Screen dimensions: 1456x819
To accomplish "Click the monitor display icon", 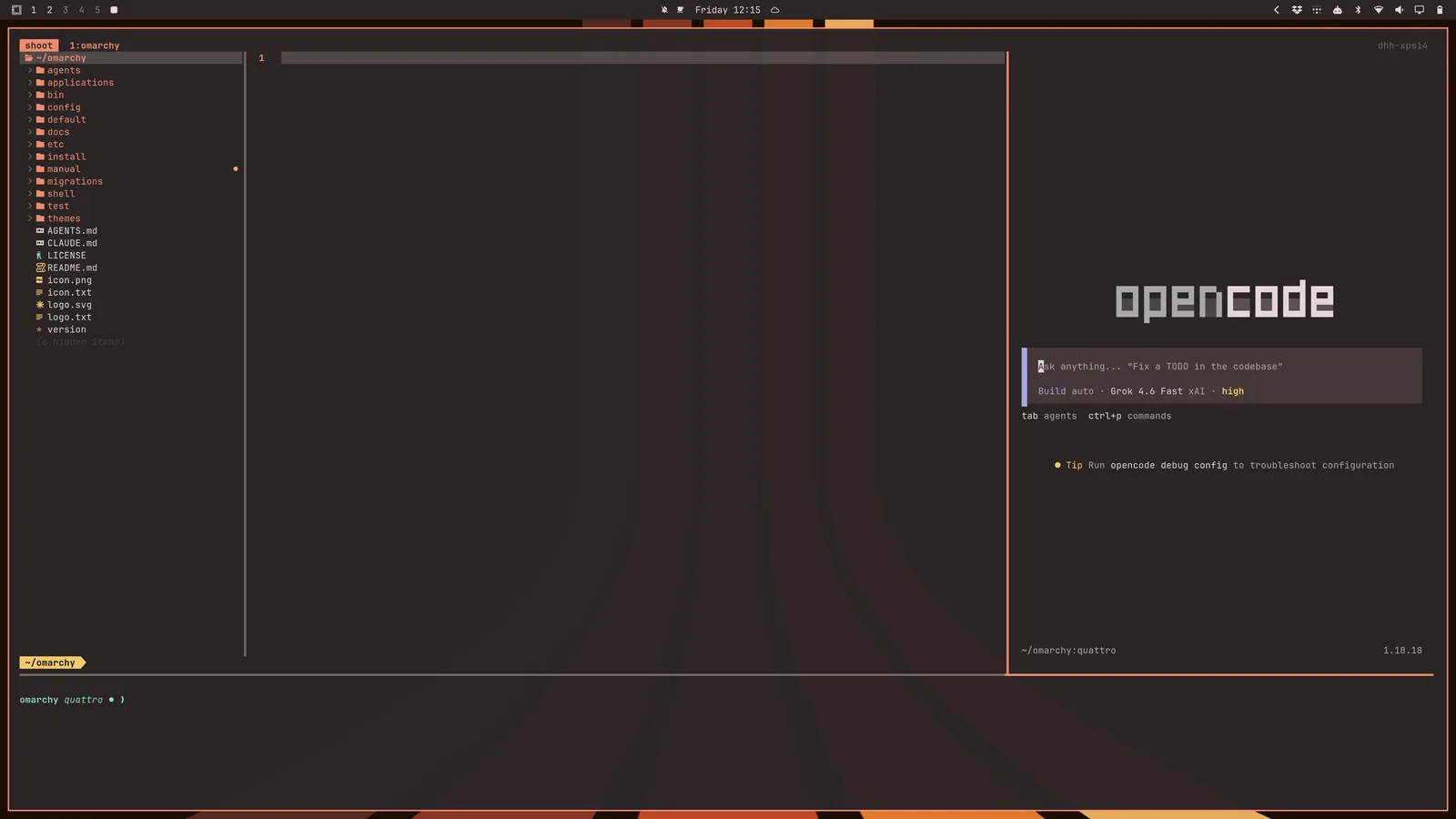I will [1419, 10].
